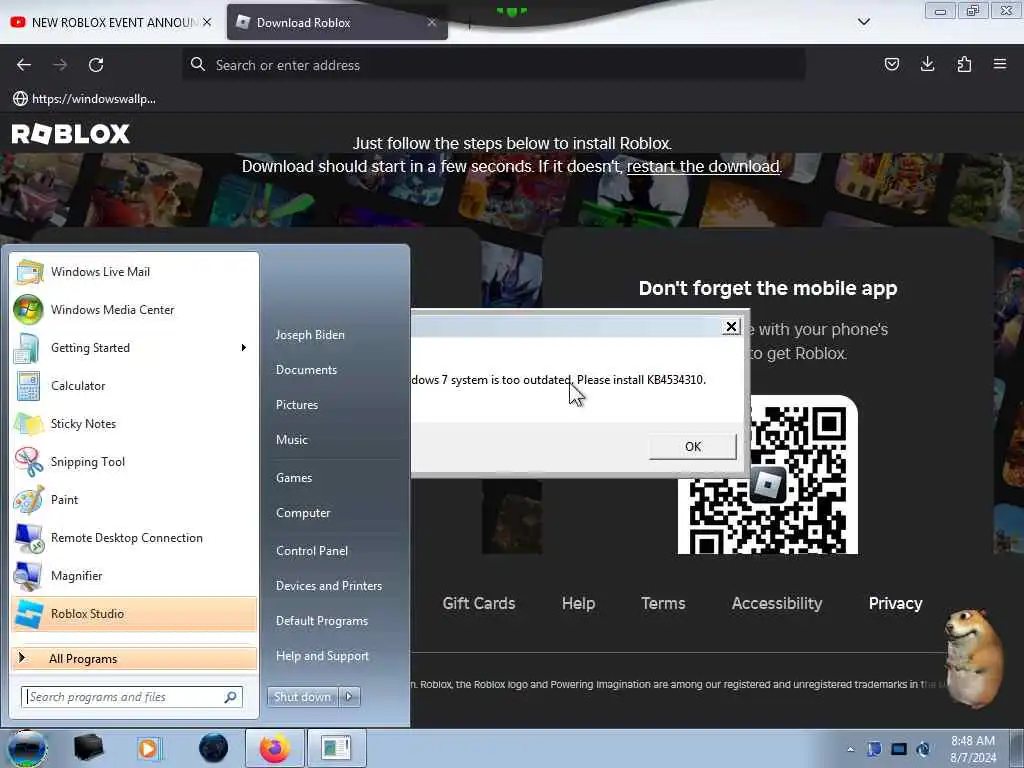Click the search magnifier in Start menu

click(231, 697)
